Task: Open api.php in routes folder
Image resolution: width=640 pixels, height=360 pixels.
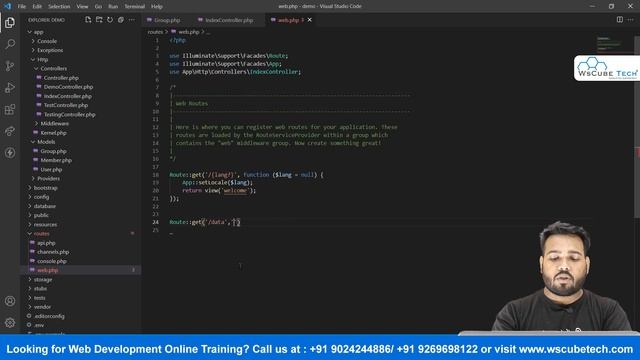Action: 46,243
